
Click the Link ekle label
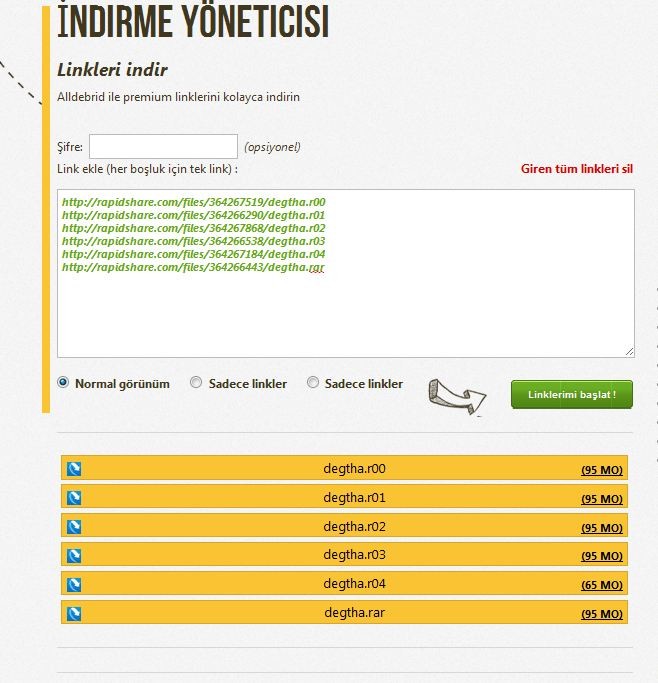(148, 169)
